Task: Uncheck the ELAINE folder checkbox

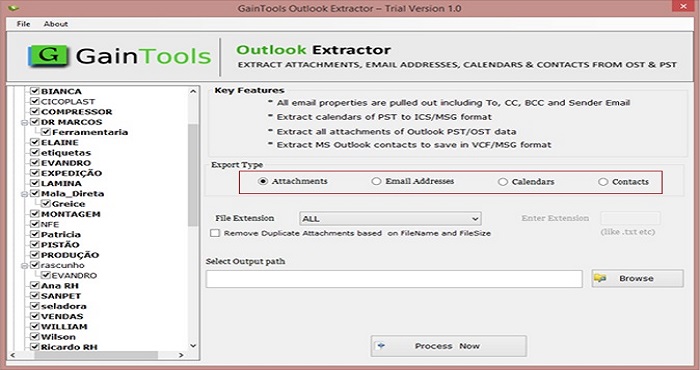Action: (34, 142)
